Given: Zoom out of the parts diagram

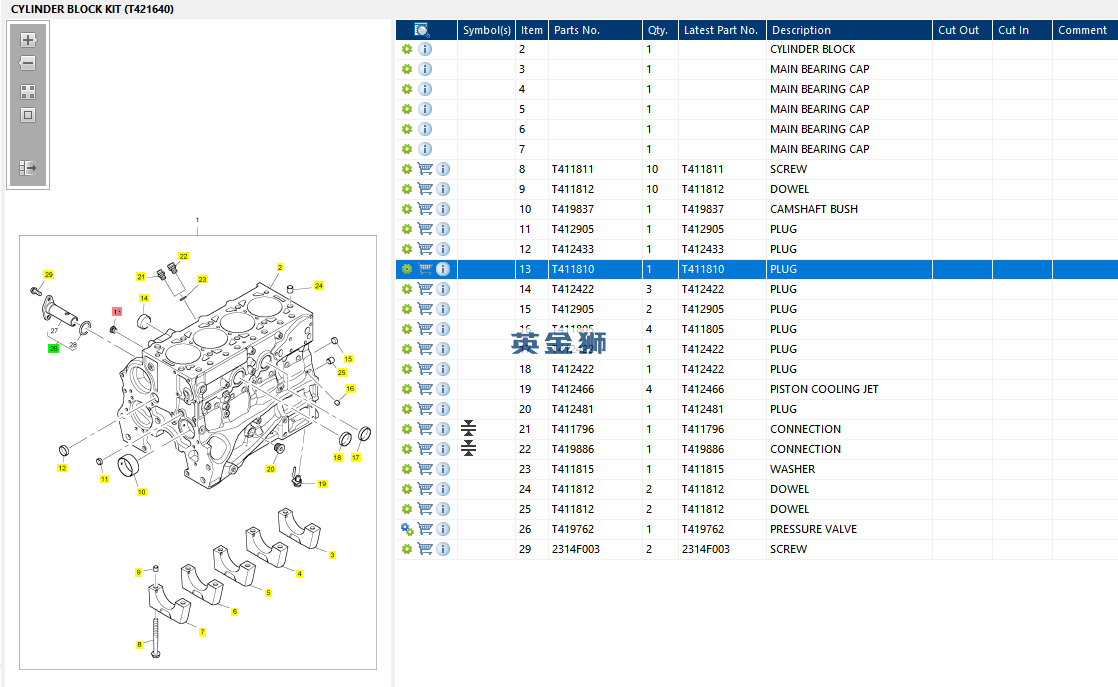Looking at the screenshot, I should coord(28,64).
